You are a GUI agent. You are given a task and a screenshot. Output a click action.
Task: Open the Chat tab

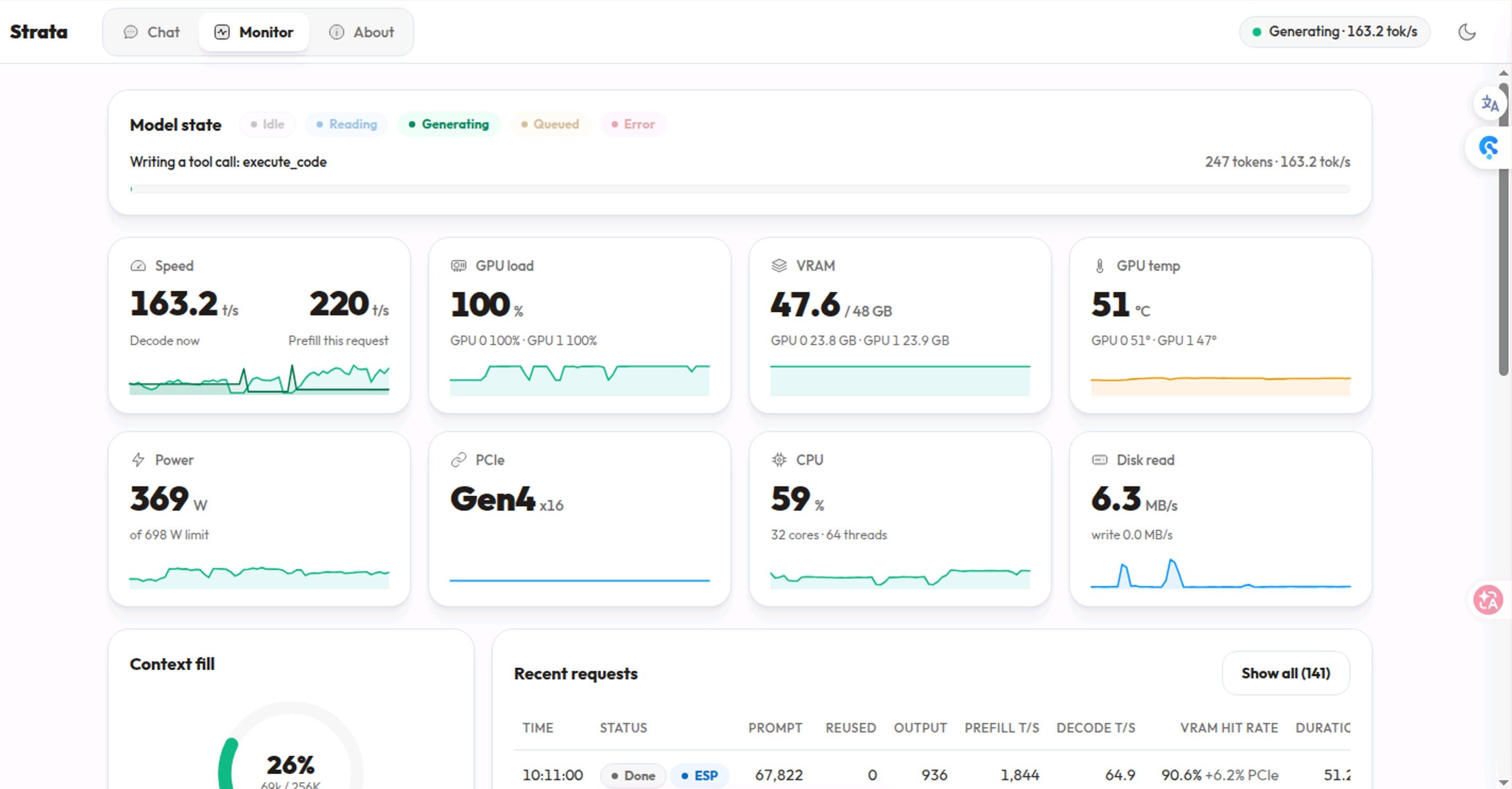pyautogui.click(x=151, y=32)
